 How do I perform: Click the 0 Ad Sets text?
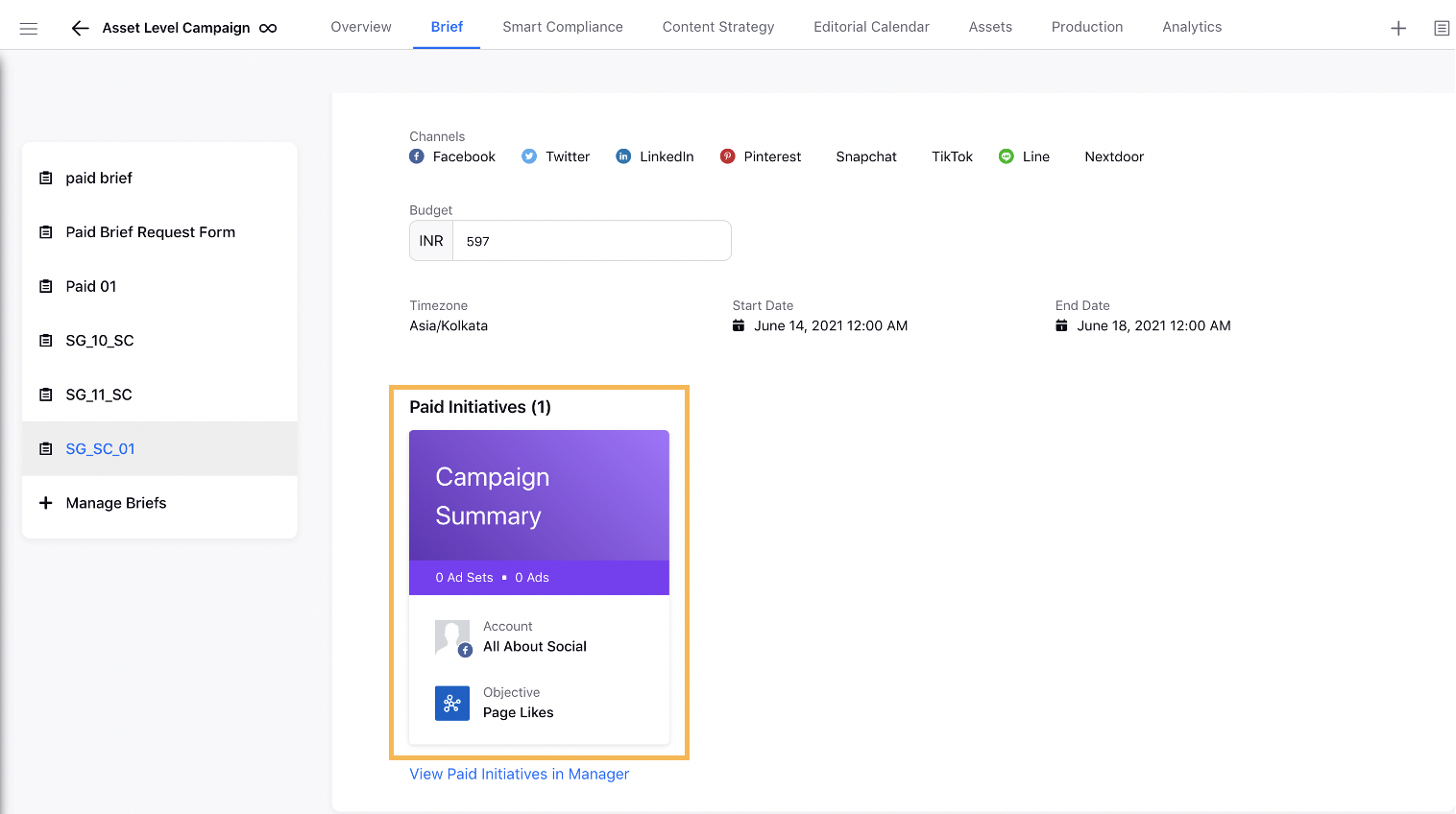pyautogui.click(x=464, y=578)
